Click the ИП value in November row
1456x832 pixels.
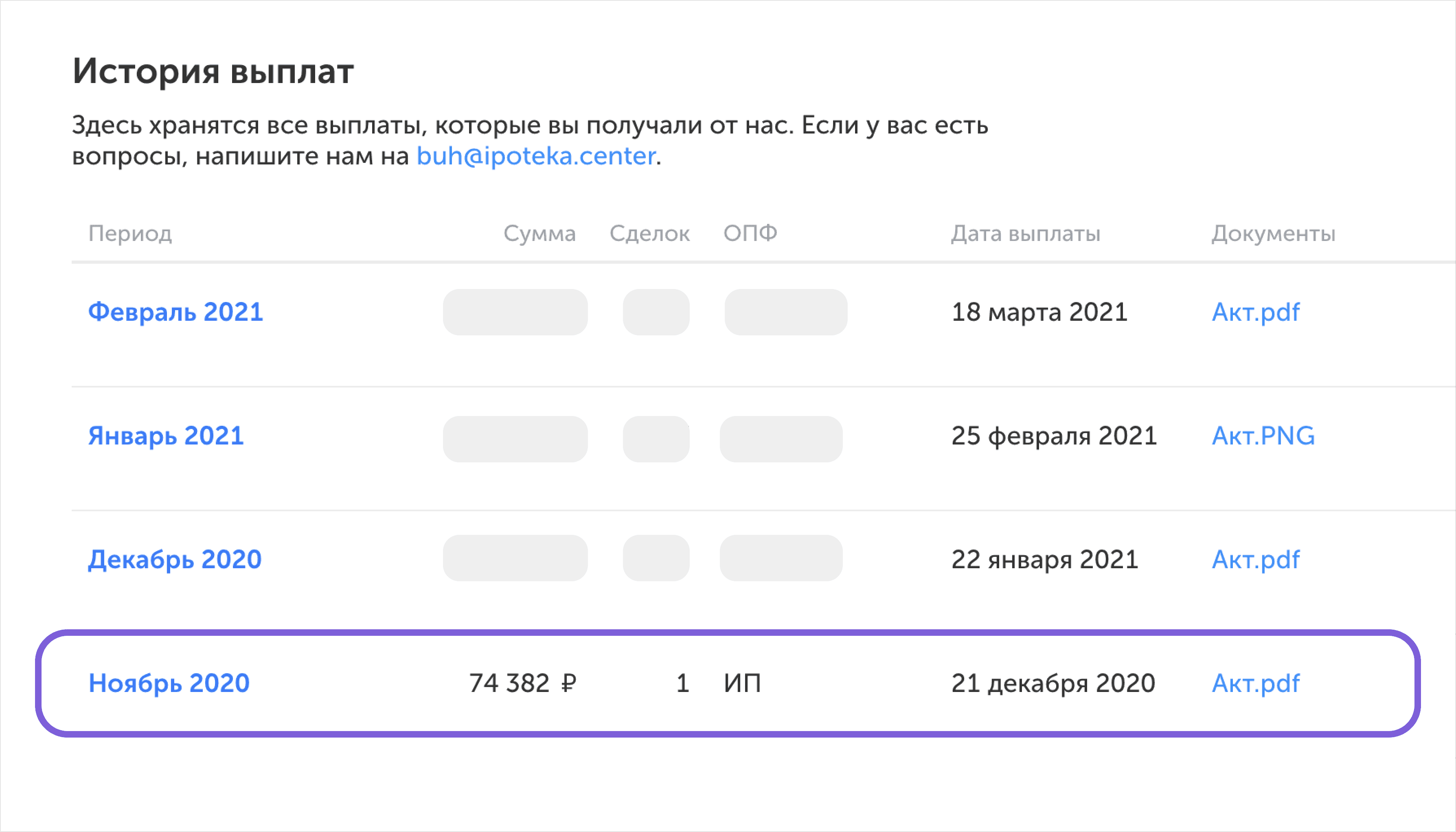(x=742, y=683)
